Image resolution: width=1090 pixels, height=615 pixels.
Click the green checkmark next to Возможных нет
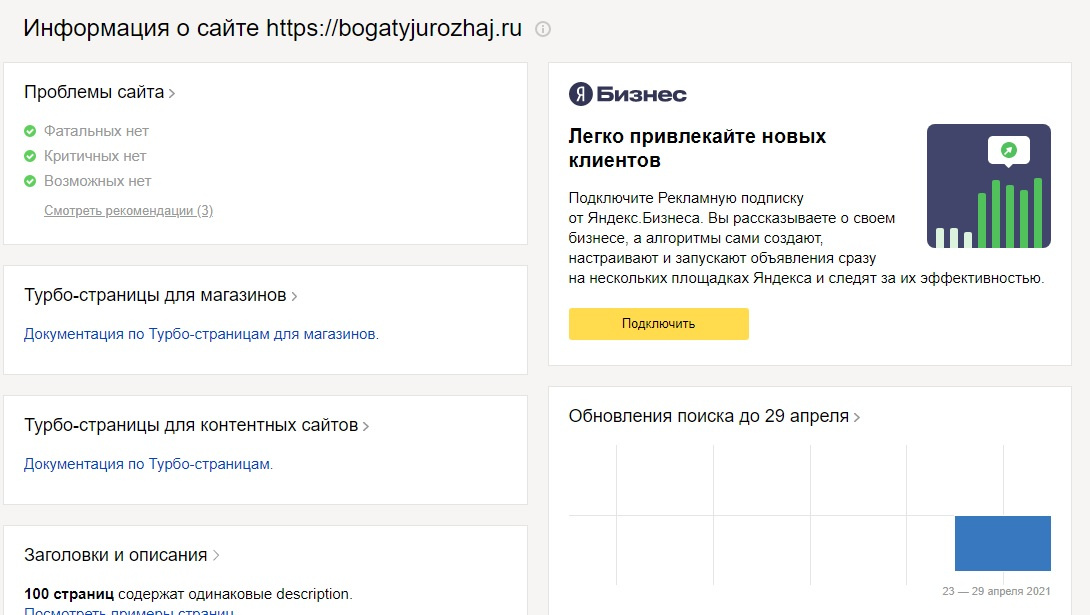pyautogui.click(x=30, y=181)
